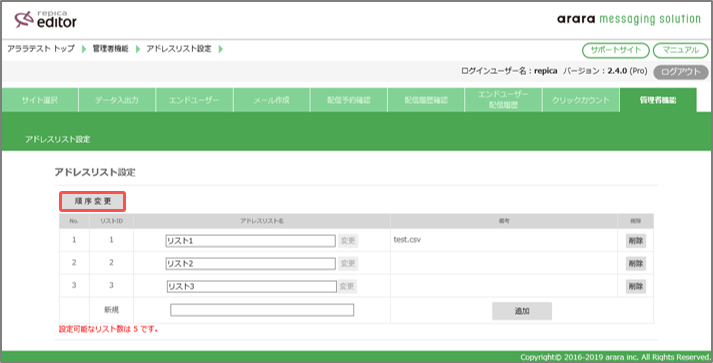Click 変更 button for リスト2
The image size is (713, 363).
coord(348,263)
